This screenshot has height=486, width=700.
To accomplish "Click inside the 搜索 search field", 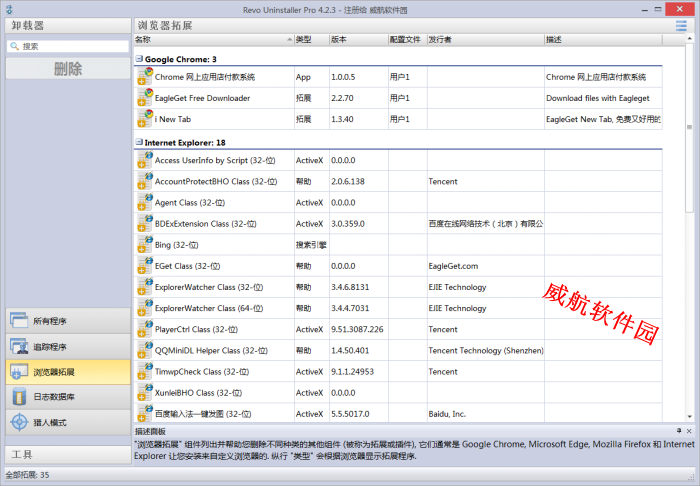I will [68, 46].
